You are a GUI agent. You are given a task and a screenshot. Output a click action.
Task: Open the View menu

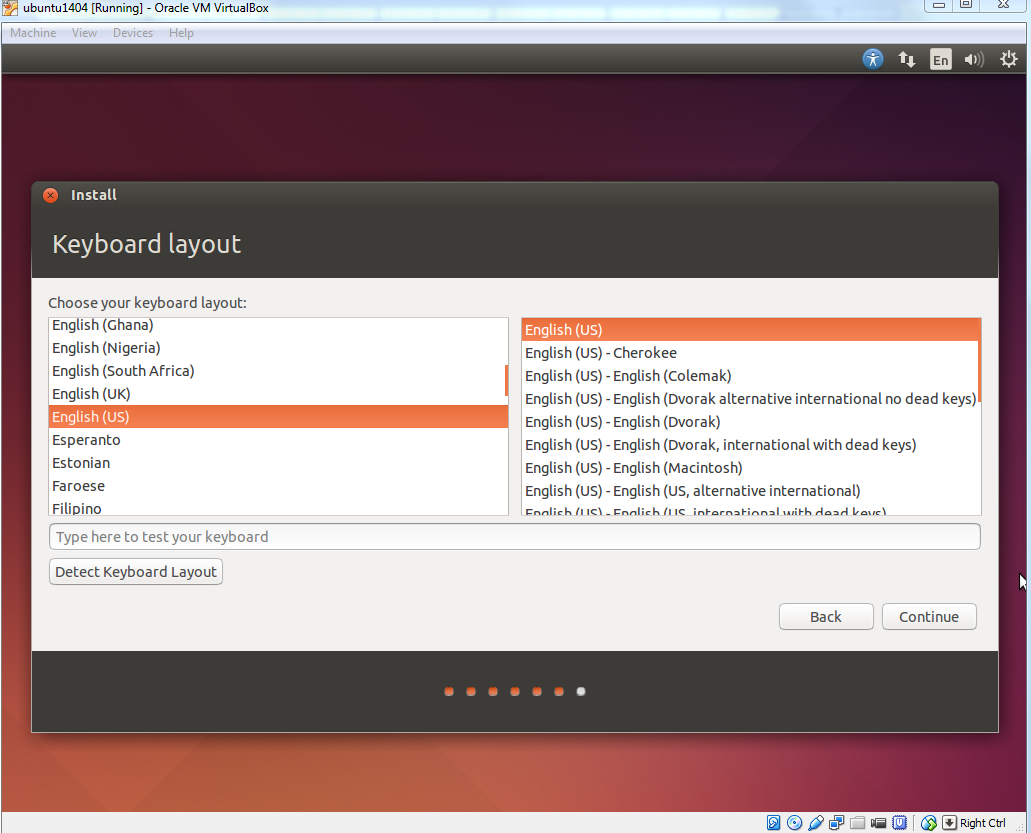(x=84, y=33)
